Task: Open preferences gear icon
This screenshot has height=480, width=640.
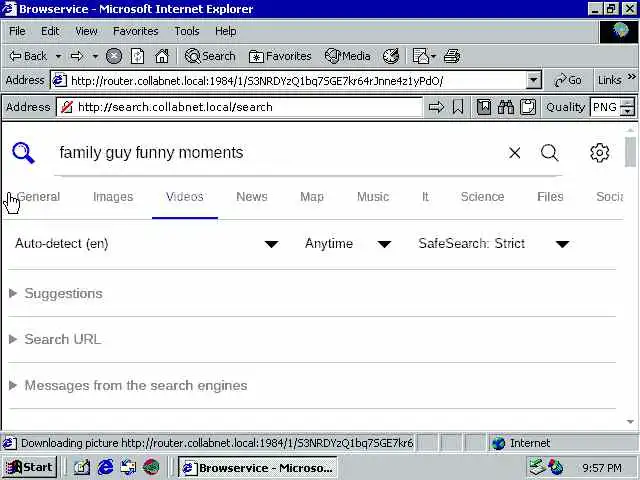Action: coord(600,153)
